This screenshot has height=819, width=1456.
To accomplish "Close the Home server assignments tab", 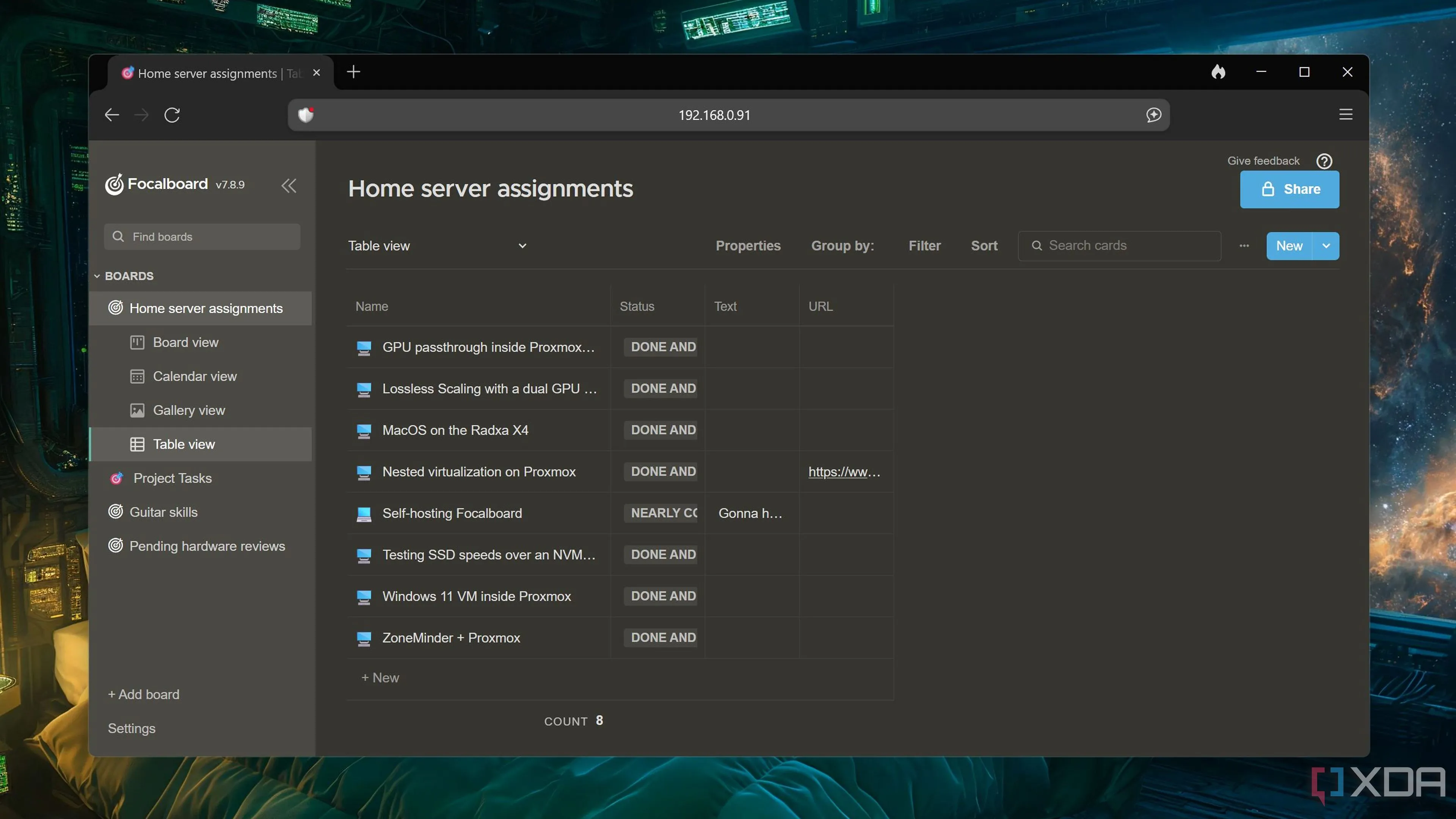I will pyautogui.click(x=317, y=72).
